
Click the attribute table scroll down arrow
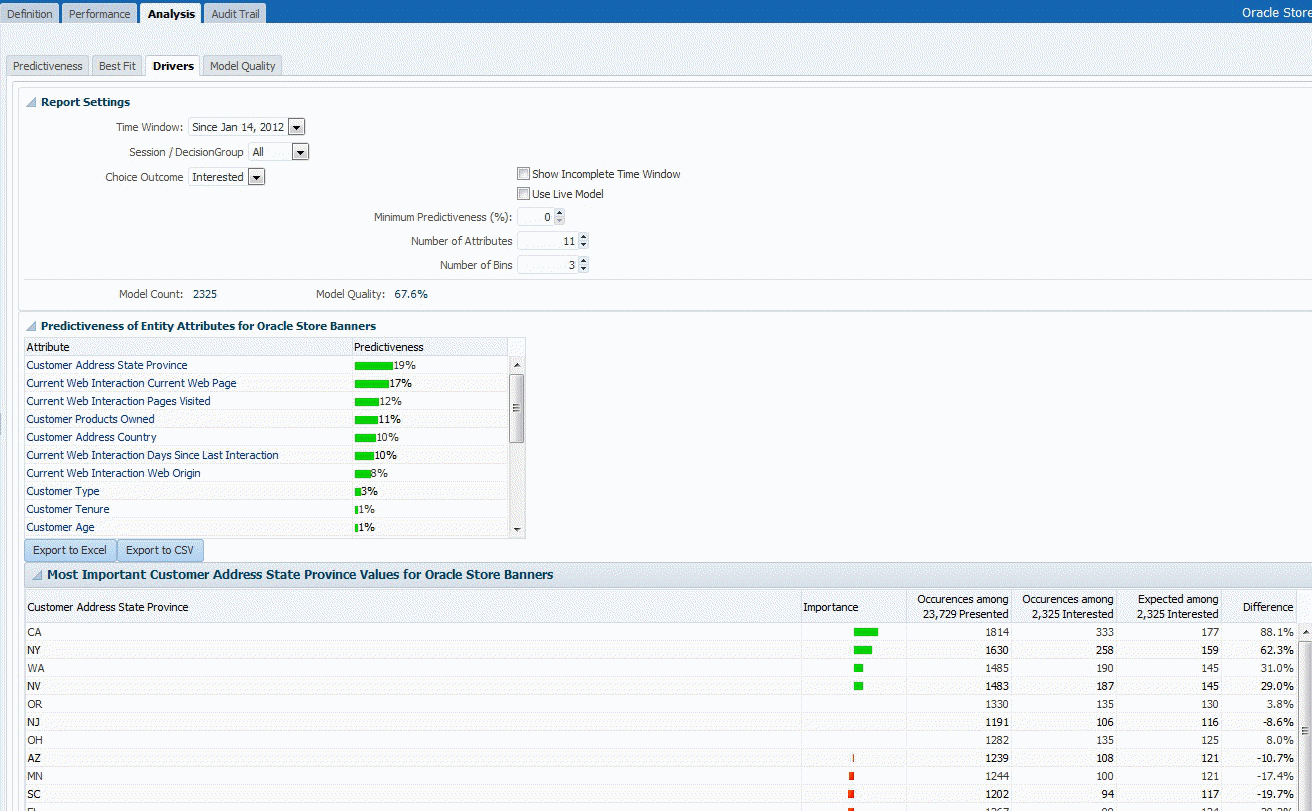(517, 529)
